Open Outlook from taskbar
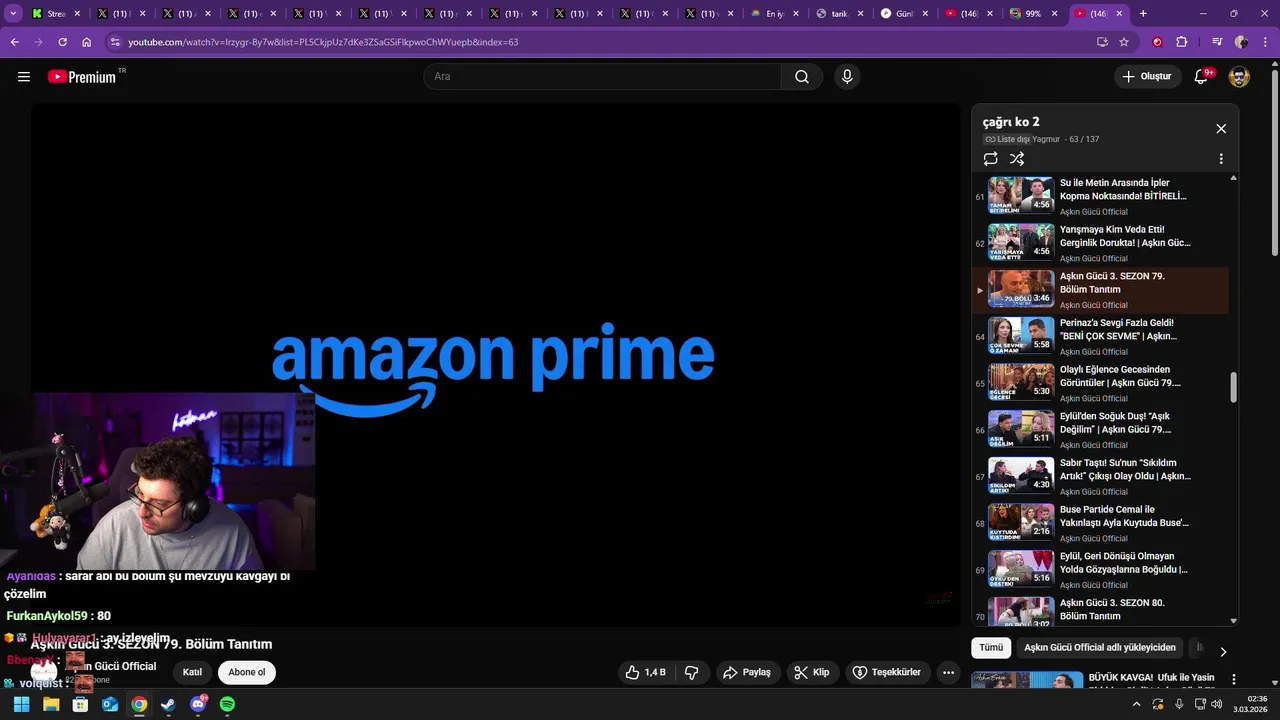Screen dimensions: 1280x720 pos(110,704)
